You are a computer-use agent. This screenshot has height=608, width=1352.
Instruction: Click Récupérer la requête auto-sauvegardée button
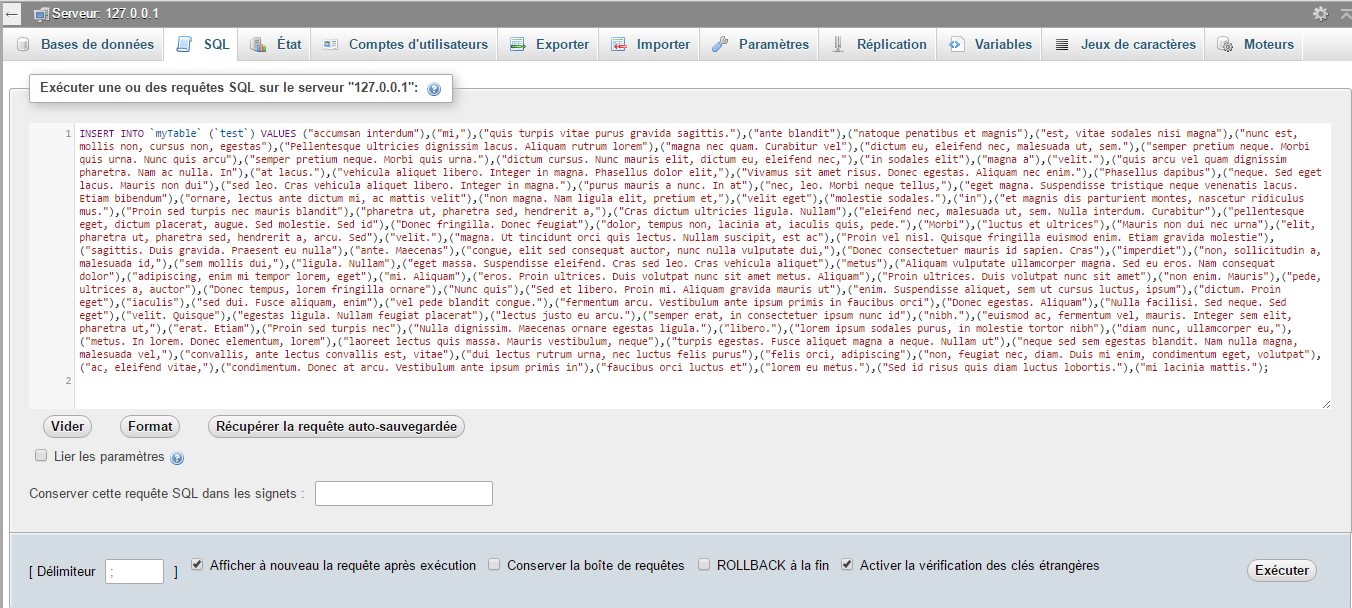click(336, 427)
